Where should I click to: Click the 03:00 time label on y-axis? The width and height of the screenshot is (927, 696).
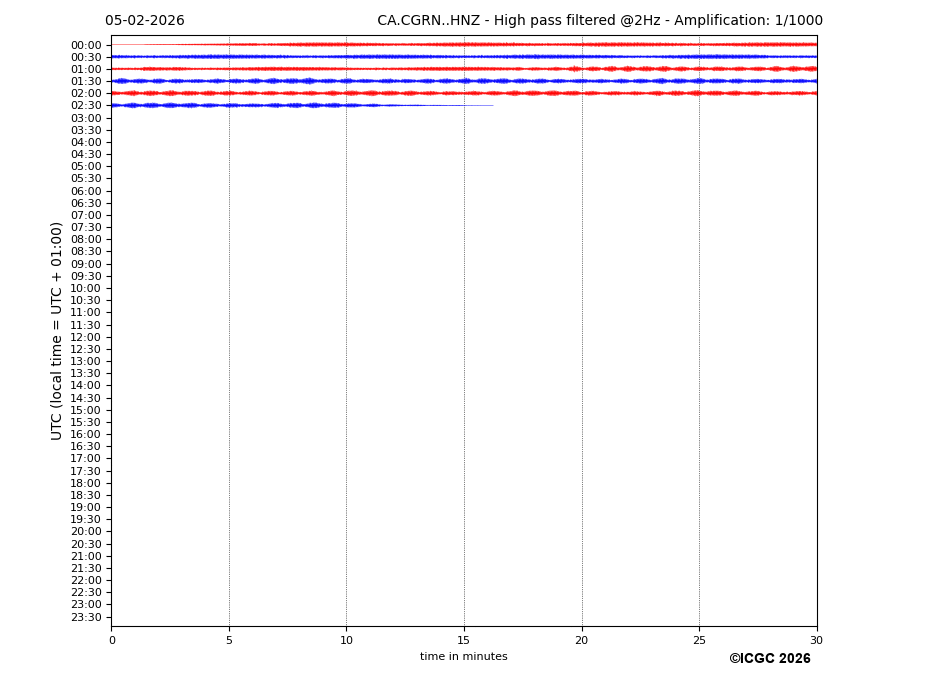(x=85, y=118)
